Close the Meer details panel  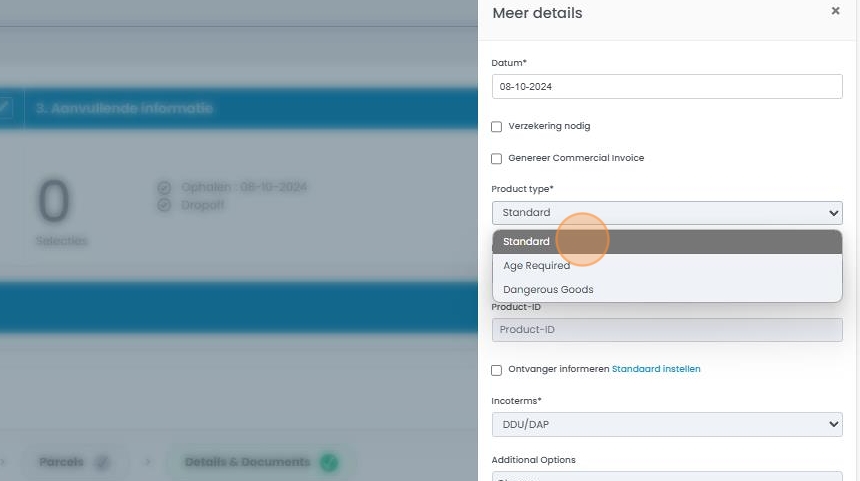point(835,11)
